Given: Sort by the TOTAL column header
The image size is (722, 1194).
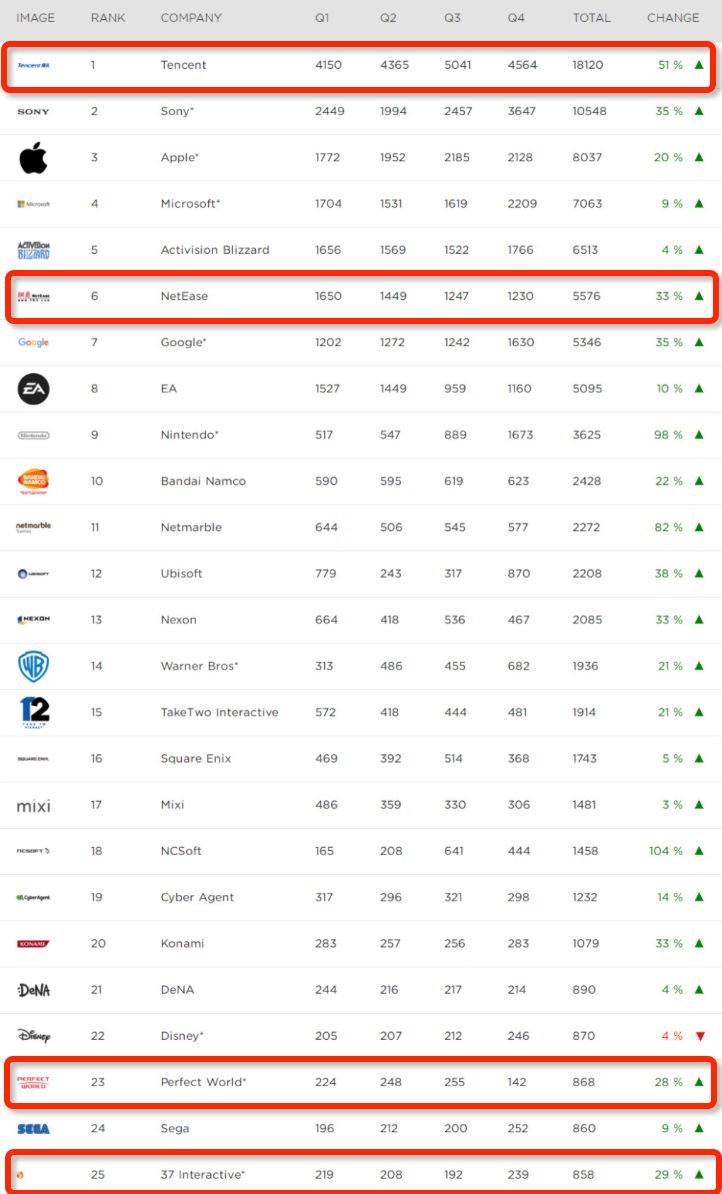Looking at the screenshot, I should click(591, 18).
